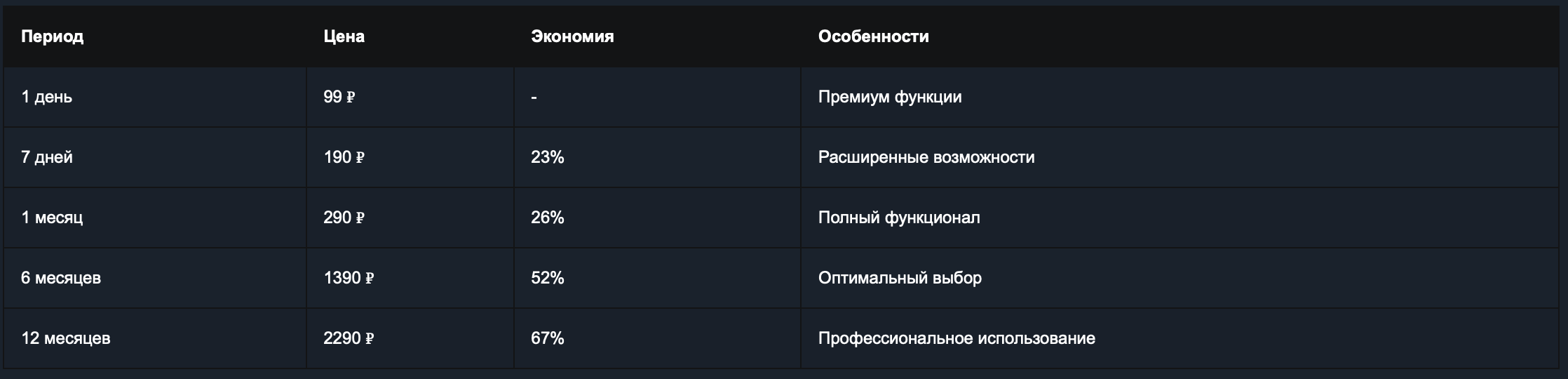Click the Оптимальный выбор feature text

pos(900,278)
